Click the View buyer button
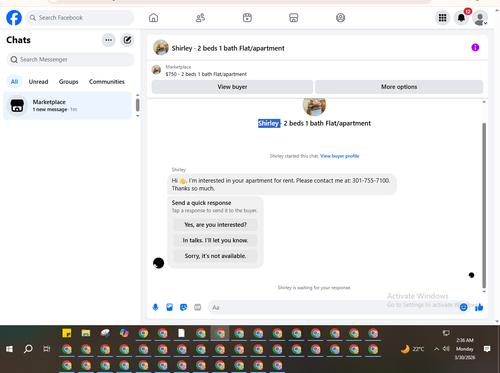The width and height of the screenshot is (500, 373). 232,87
